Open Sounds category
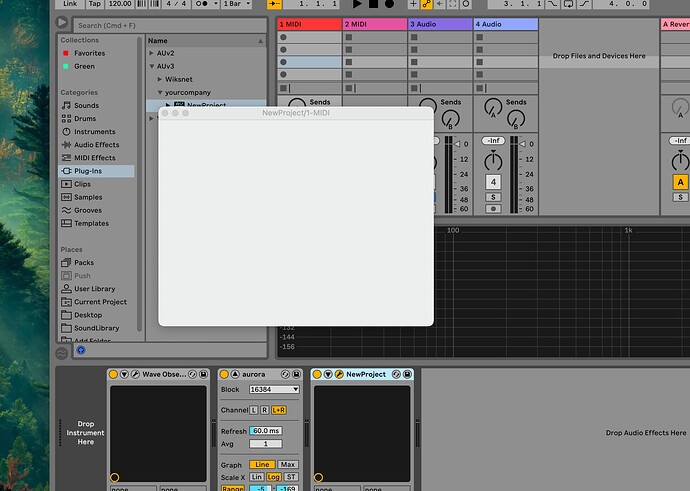This screenshot has height=491, width=690. tap(86, 106)
